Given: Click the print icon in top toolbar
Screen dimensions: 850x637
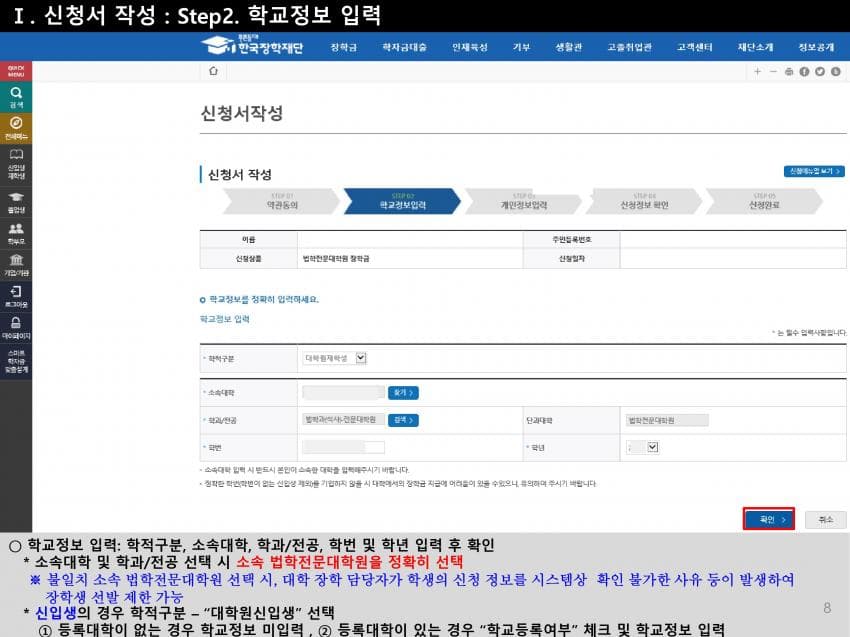Looking at the screenshot, I should pyautogui.click(x=789, y=71).
